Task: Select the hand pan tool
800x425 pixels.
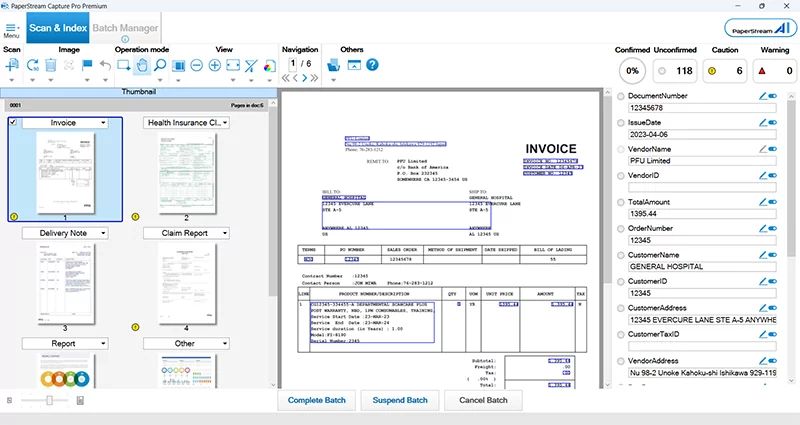Action: [142, 66]
